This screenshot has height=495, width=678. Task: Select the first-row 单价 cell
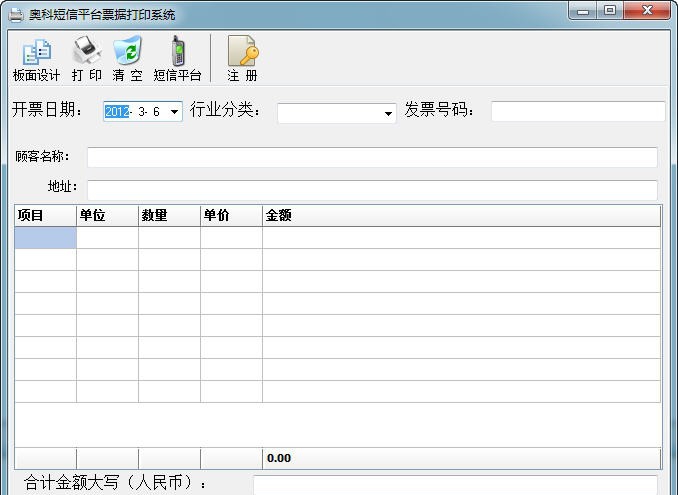[x=231, y=238]
